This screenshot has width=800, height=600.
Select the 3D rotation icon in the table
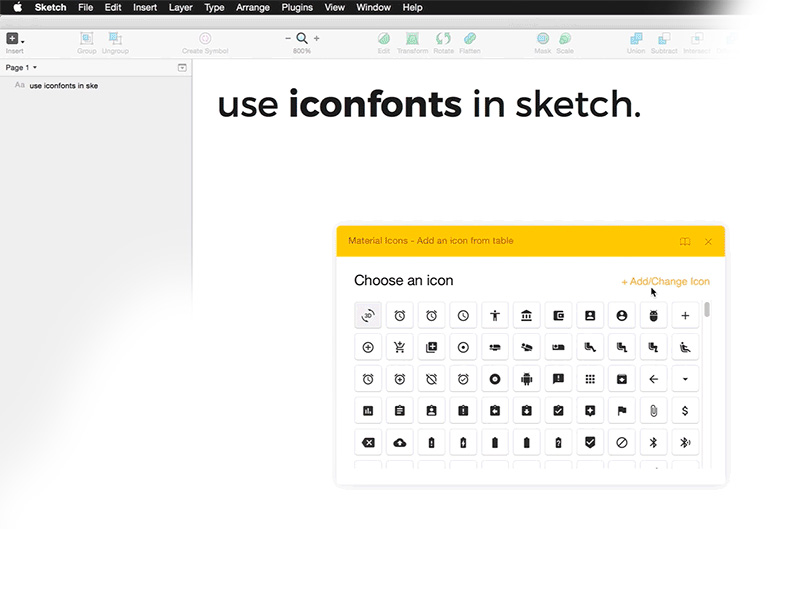pyautogui.click(x=368, y=315)
